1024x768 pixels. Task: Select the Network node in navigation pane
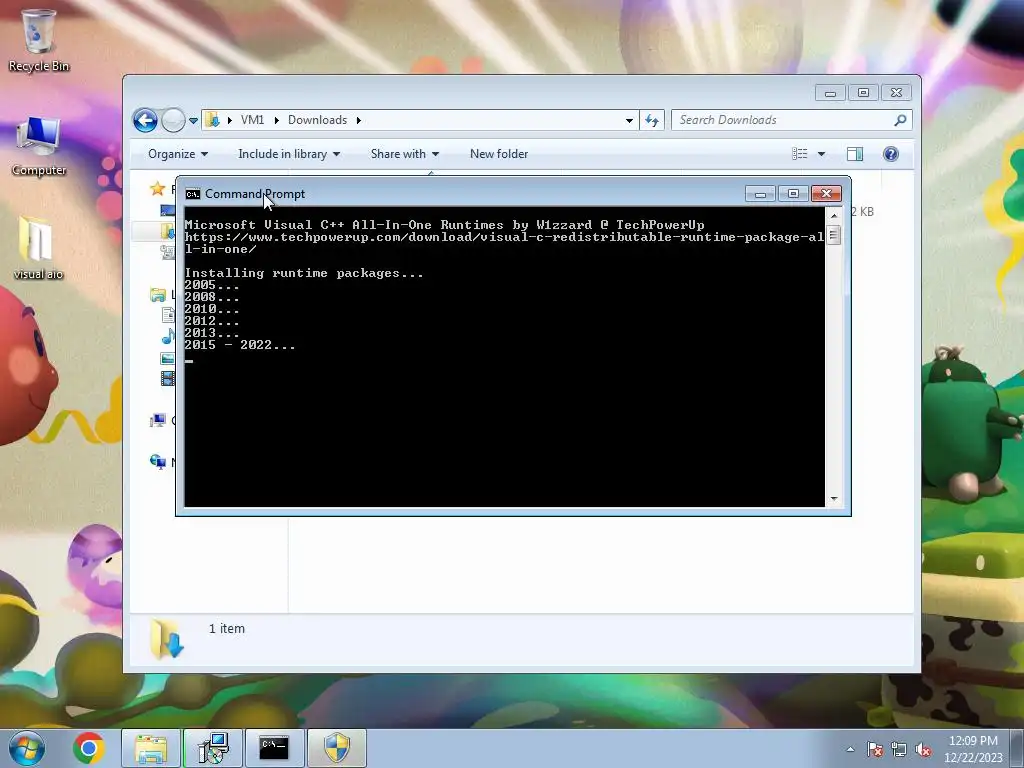click(x=157, y=462)
